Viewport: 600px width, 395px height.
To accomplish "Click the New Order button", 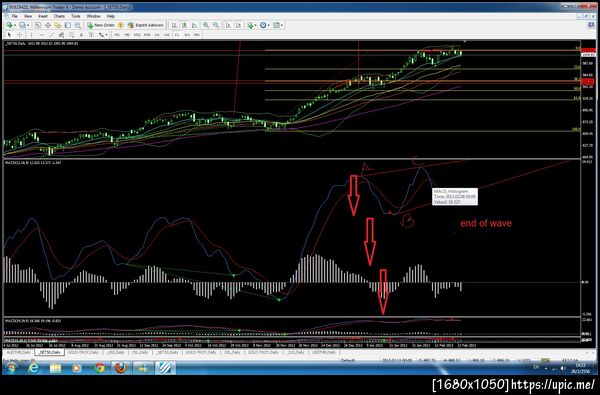I will (x=101, y=25).
